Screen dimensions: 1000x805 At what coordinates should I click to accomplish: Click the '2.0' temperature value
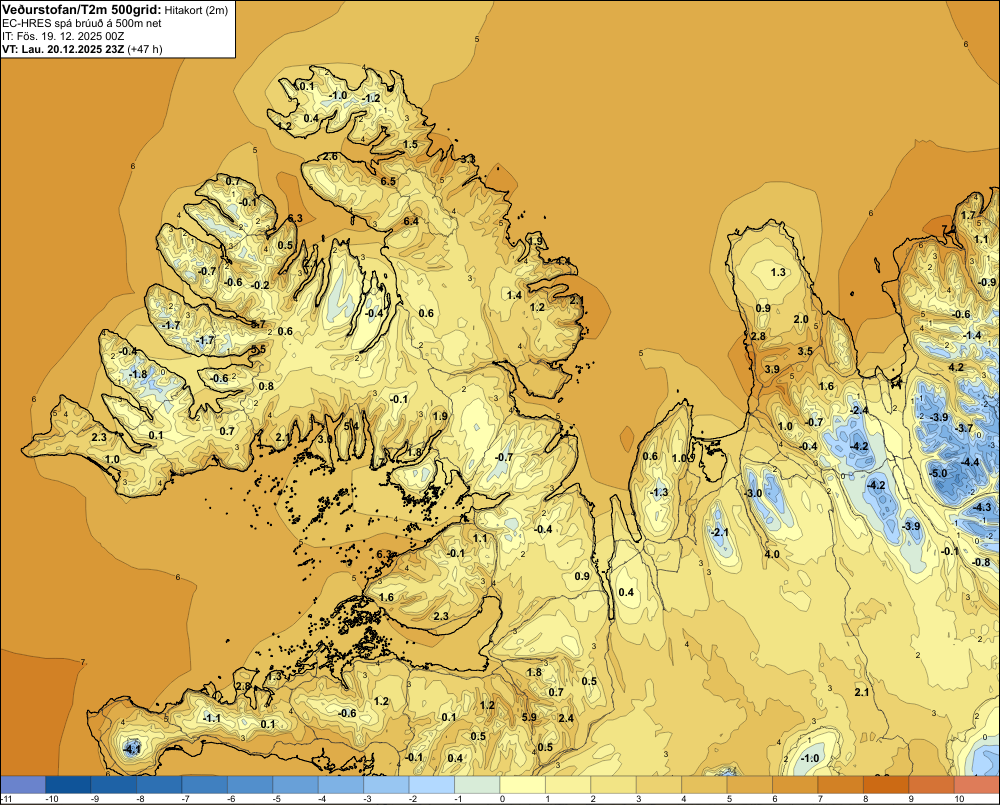[801, 320]
